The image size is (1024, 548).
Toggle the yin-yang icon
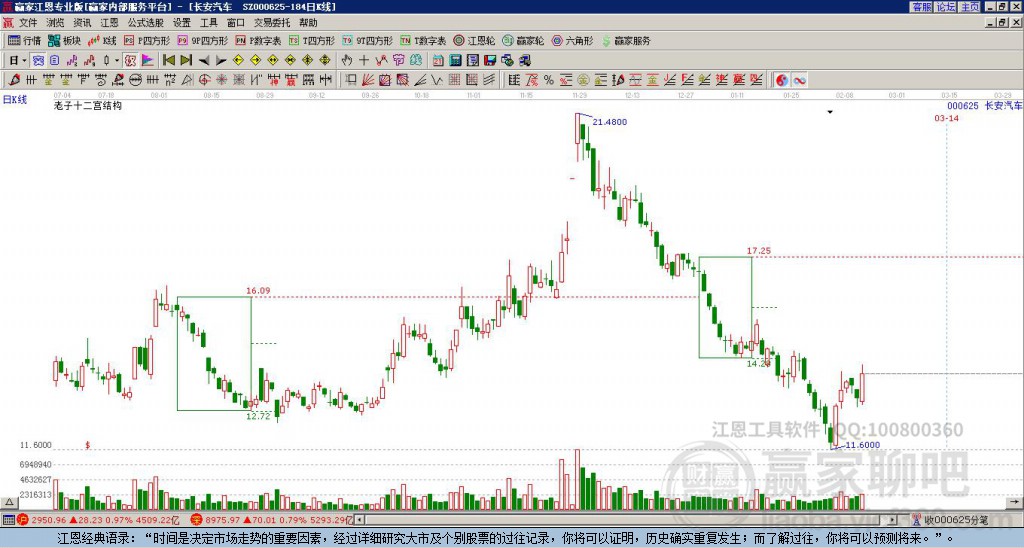click(782, 80)
